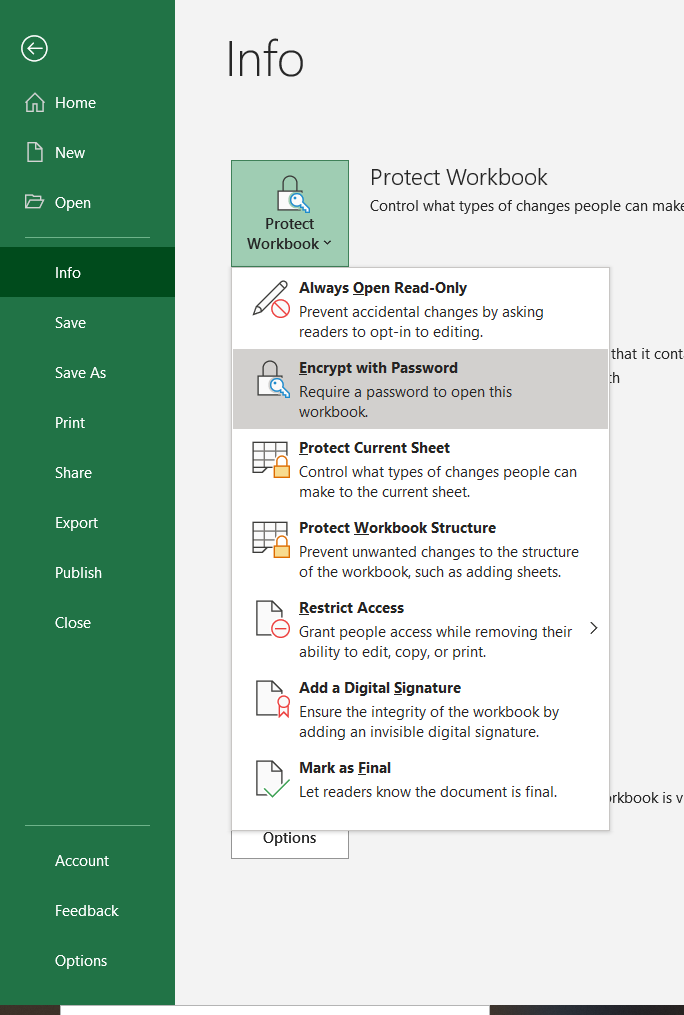Open the Home page in backstage

[87, 103]
